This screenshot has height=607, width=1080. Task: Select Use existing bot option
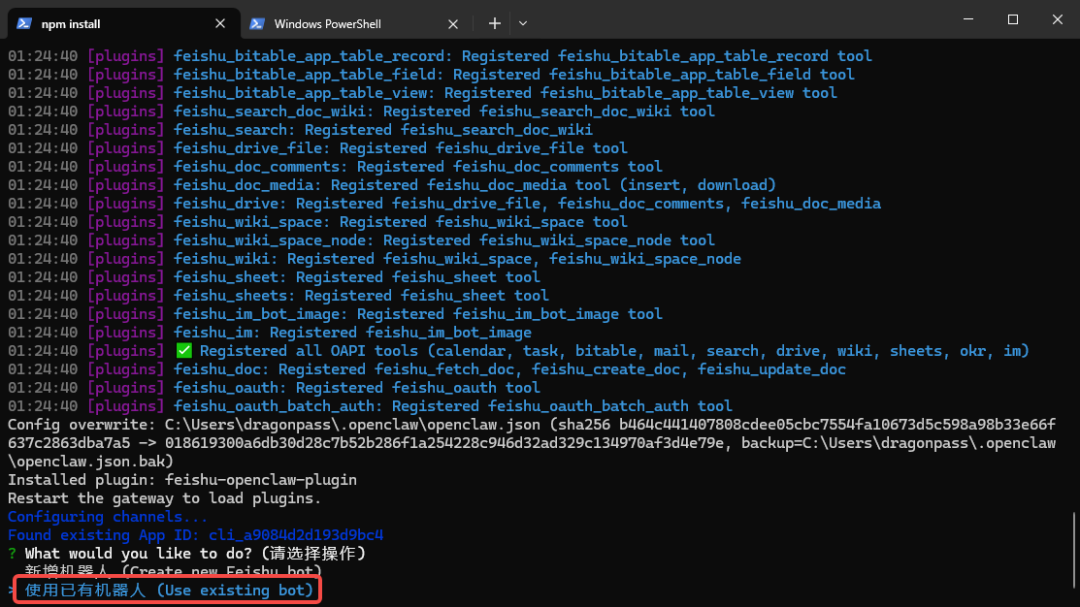(169, 590)
